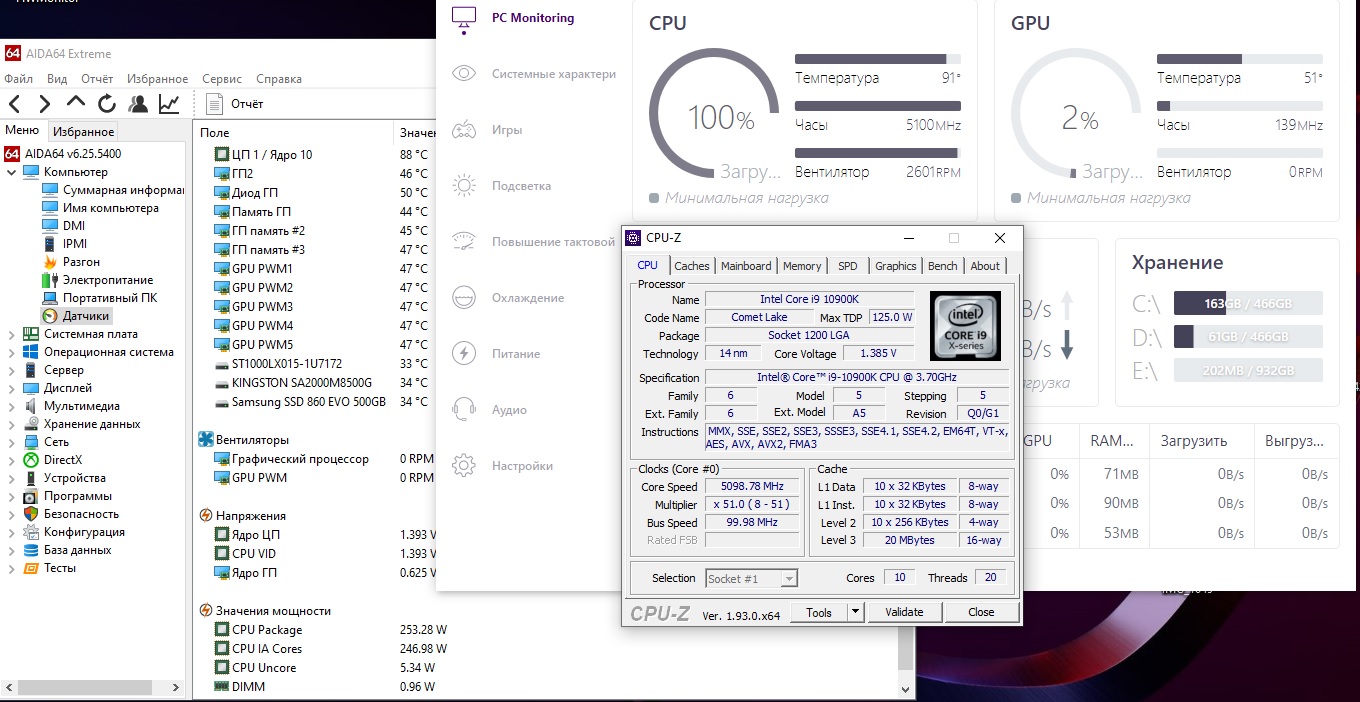1360x702 pixels.
Task: Open the Настройки gear icon
Action: (x=463, y=465)
